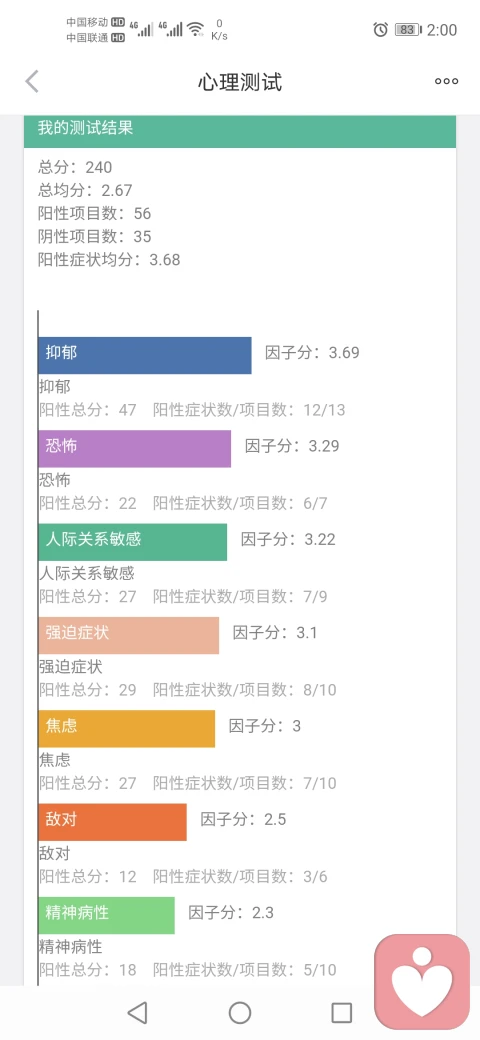Tap the yellow 焦虑 bar
Image resolution: width=480 pixels, height=1040 pixels.
pyautogui.click(x=127, y=728)
